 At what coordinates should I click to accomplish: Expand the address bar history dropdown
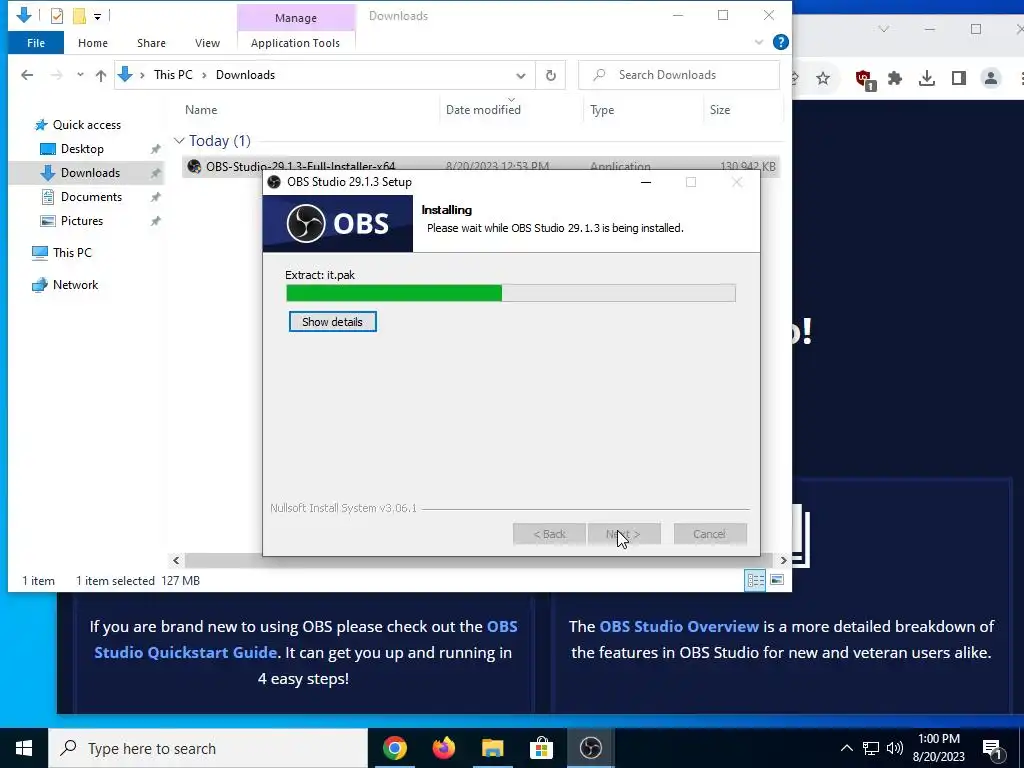tap(520, 76)
